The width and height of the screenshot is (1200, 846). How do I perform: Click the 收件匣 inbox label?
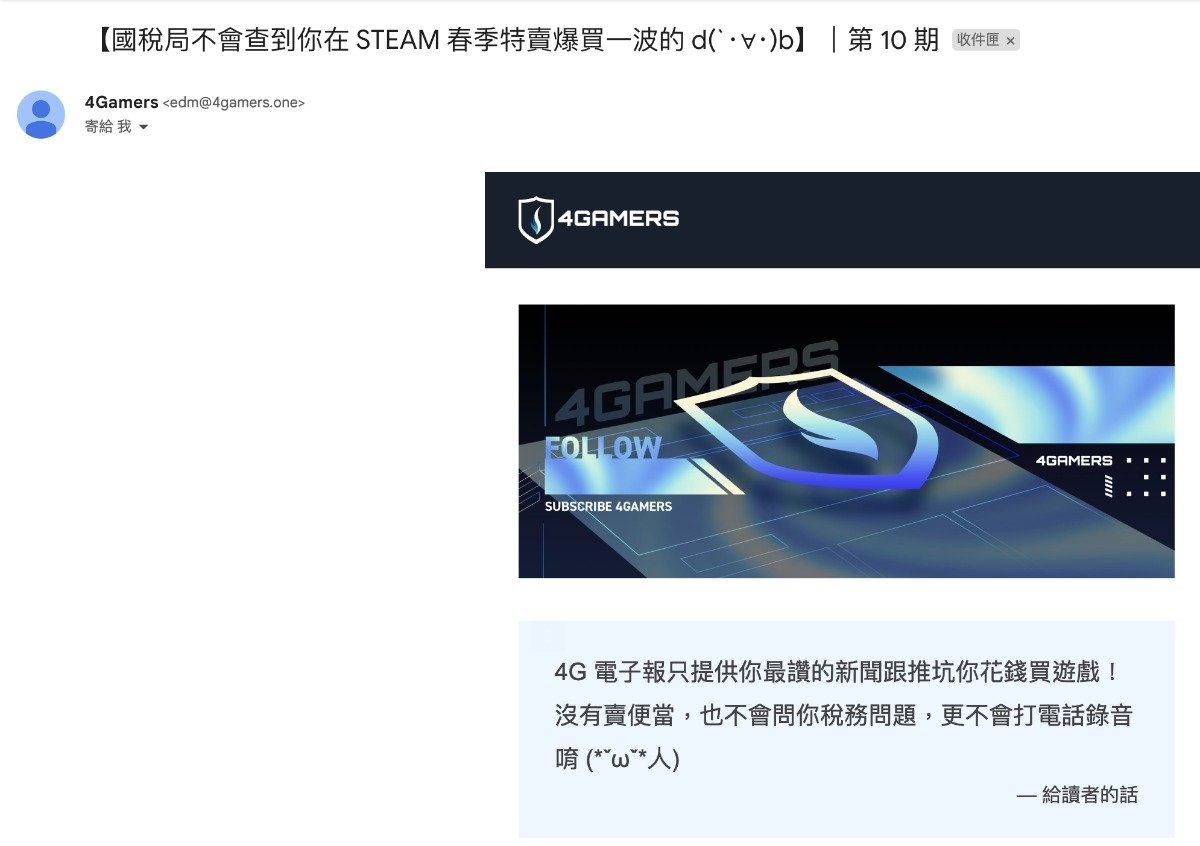977,40
